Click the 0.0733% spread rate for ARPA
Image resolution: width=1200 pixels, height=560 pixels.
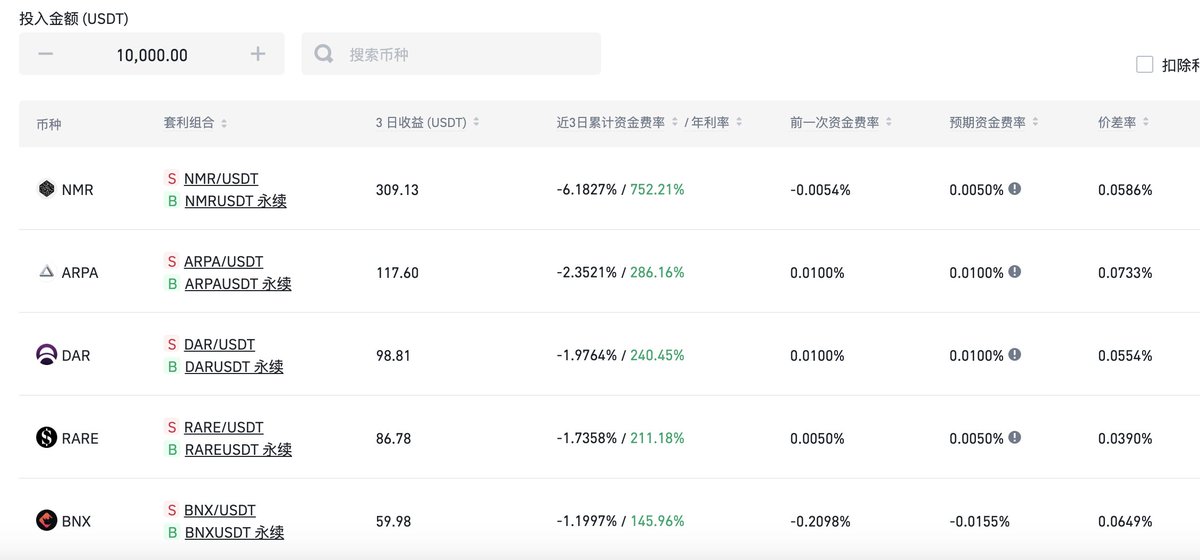(1125, 272)
